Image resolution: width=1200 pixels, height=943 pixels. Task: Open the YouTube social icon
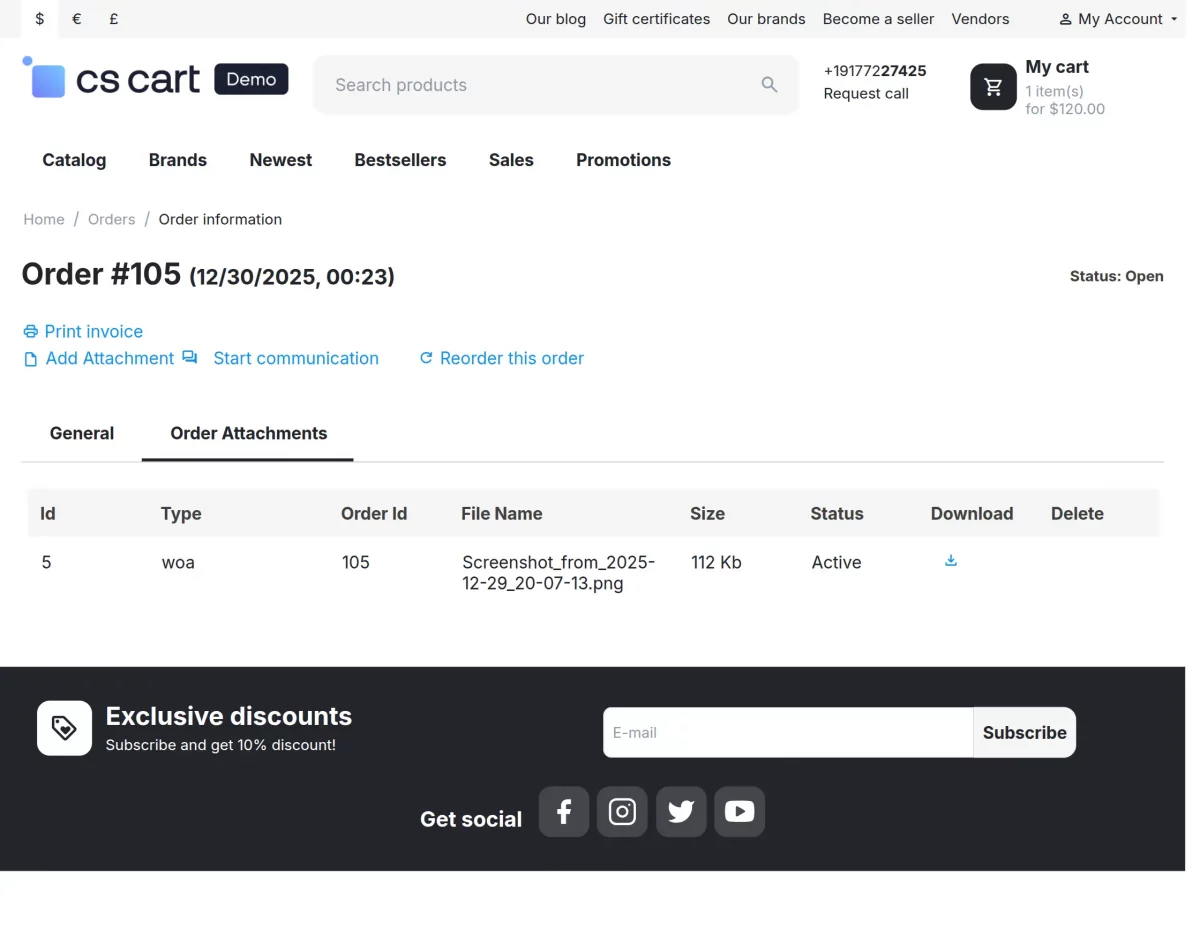pyautogui.click(x=739, y=812)
